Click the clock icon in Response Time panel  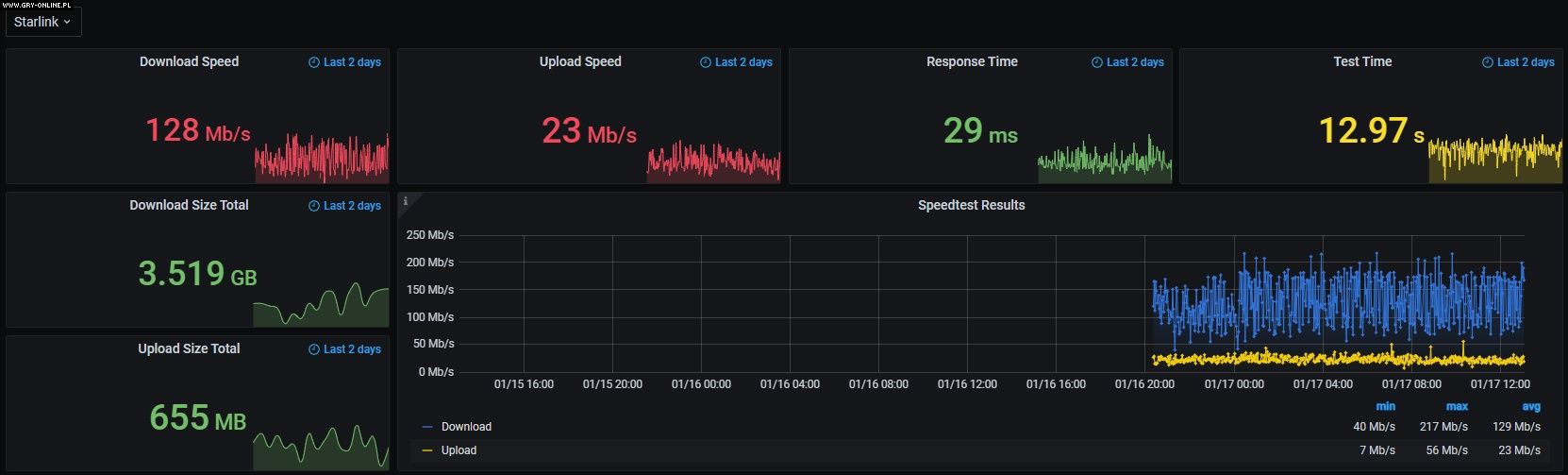point(1097,62)
